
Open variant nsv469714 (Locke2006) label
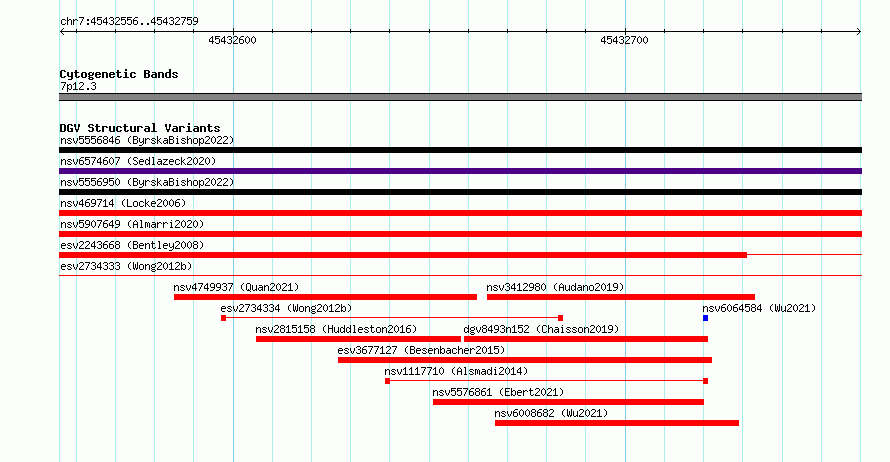coord(123,203)
